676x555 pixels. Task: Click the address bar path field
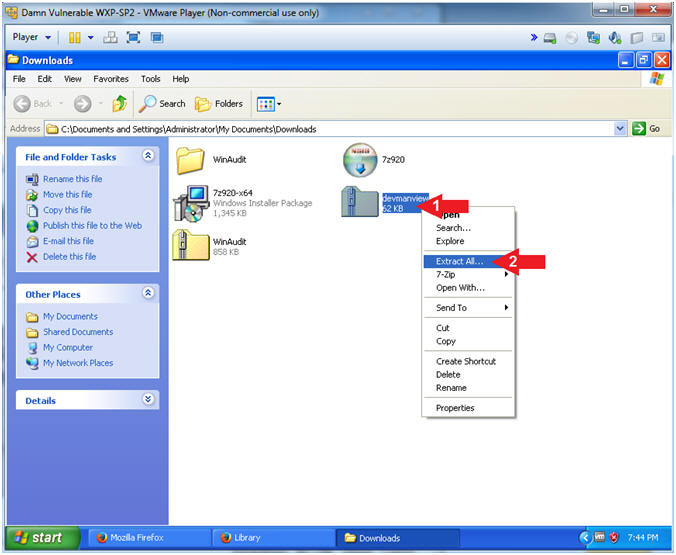tap(330, 129)
